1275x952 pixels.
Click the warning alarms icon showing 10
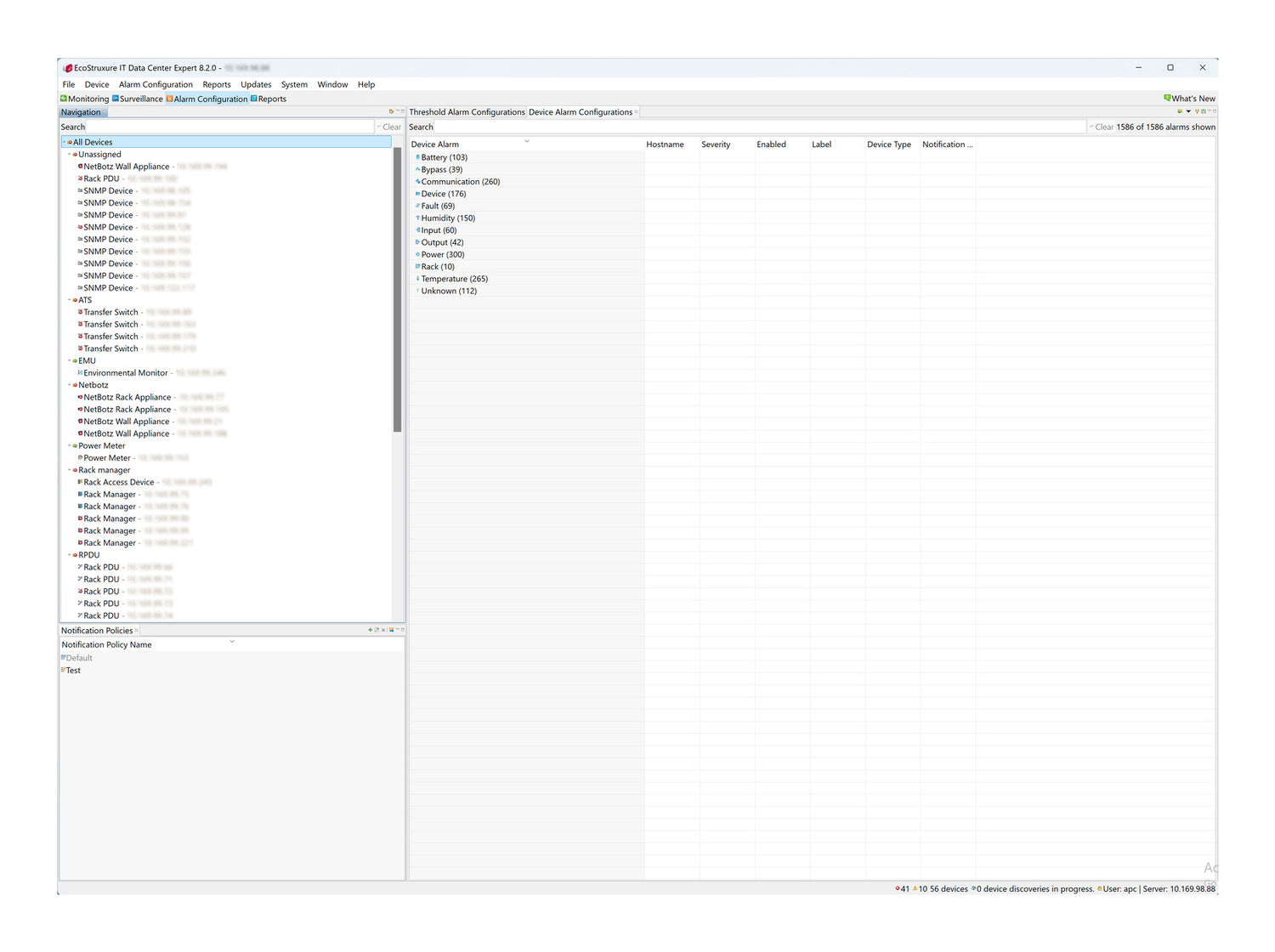(x=915, y=889)
